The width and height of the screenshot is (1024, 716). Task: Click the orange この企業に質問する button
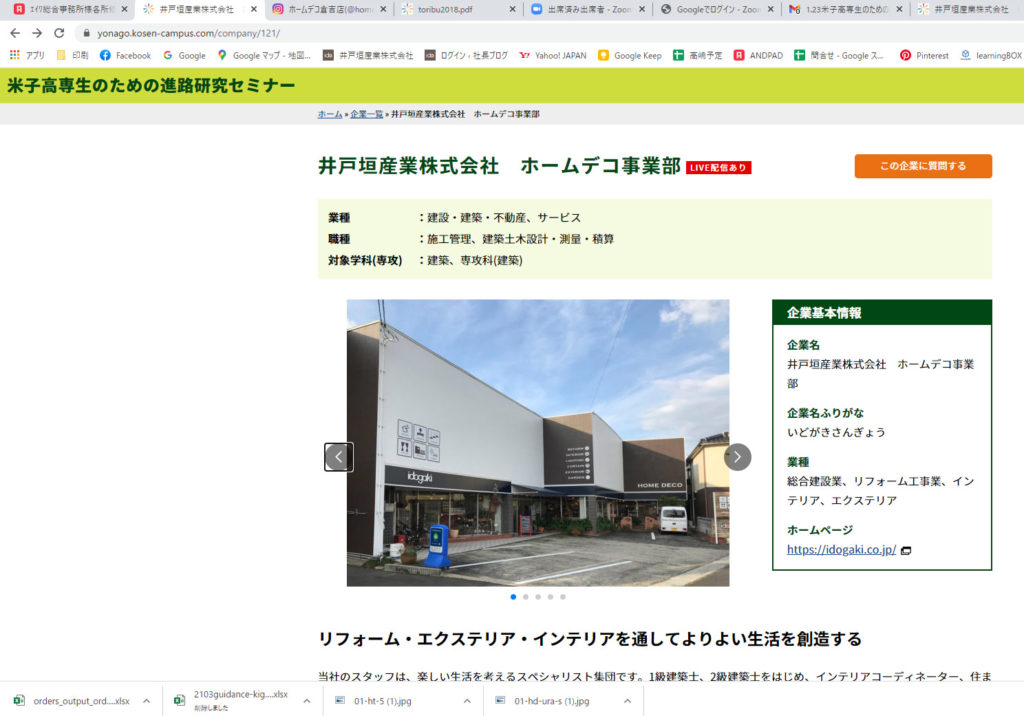point(923,166)
